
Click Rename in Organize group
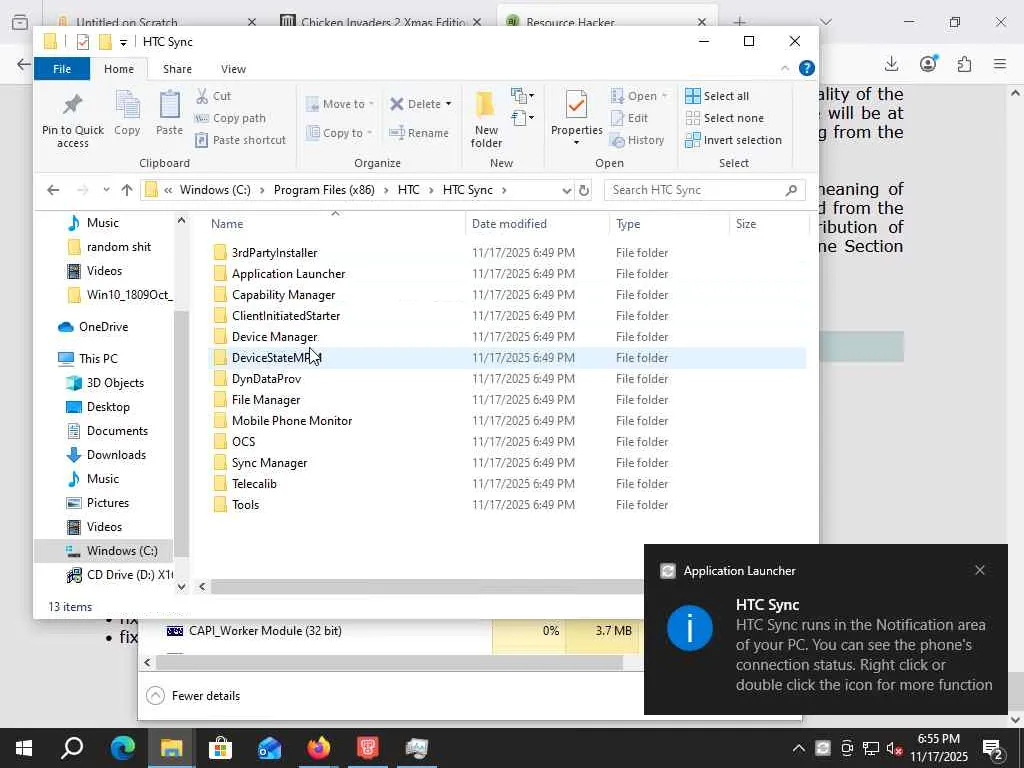(419, 133)
